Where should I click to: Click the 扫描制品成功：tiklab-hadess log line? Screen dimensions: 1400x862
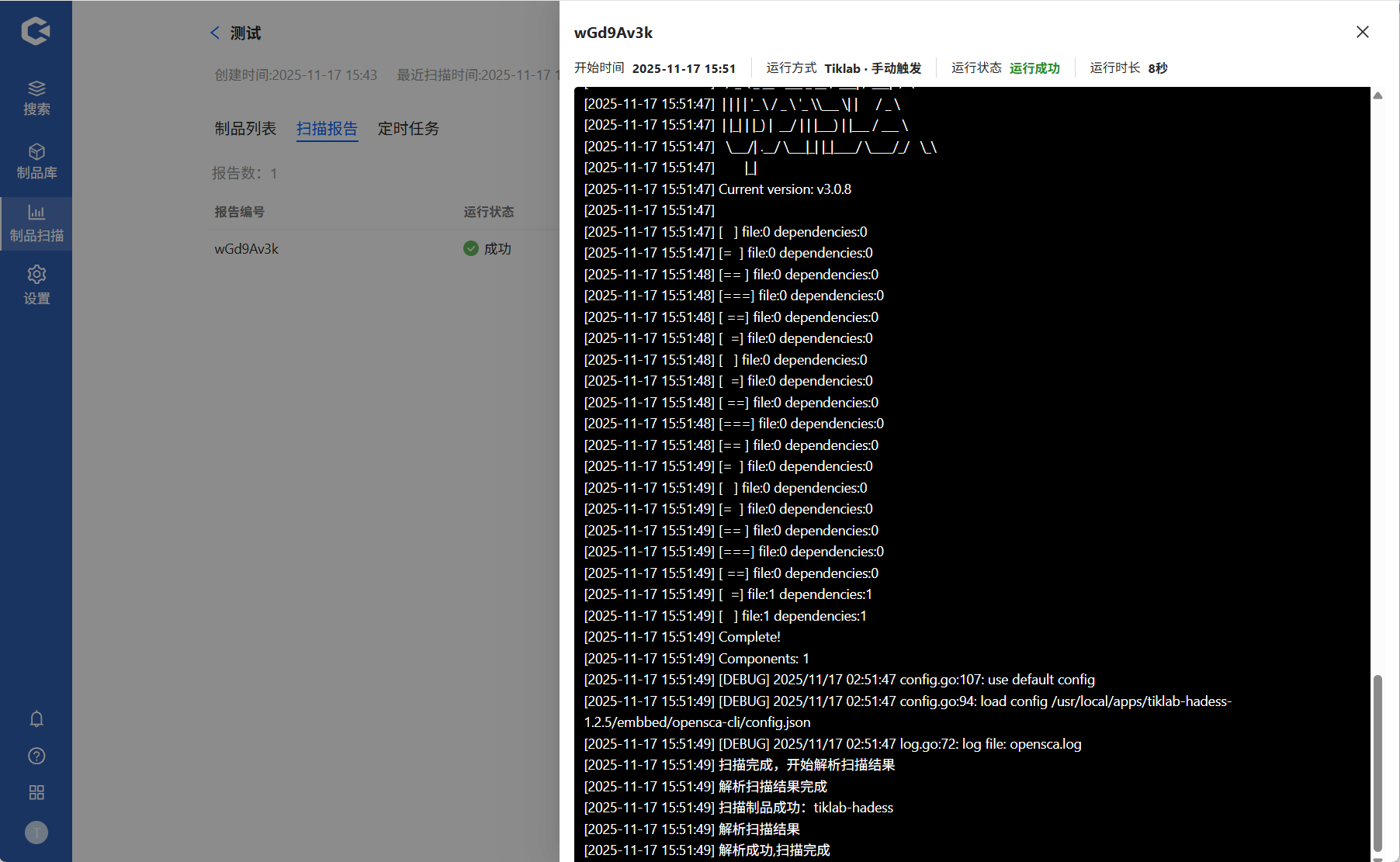click(x=739, y=808)
